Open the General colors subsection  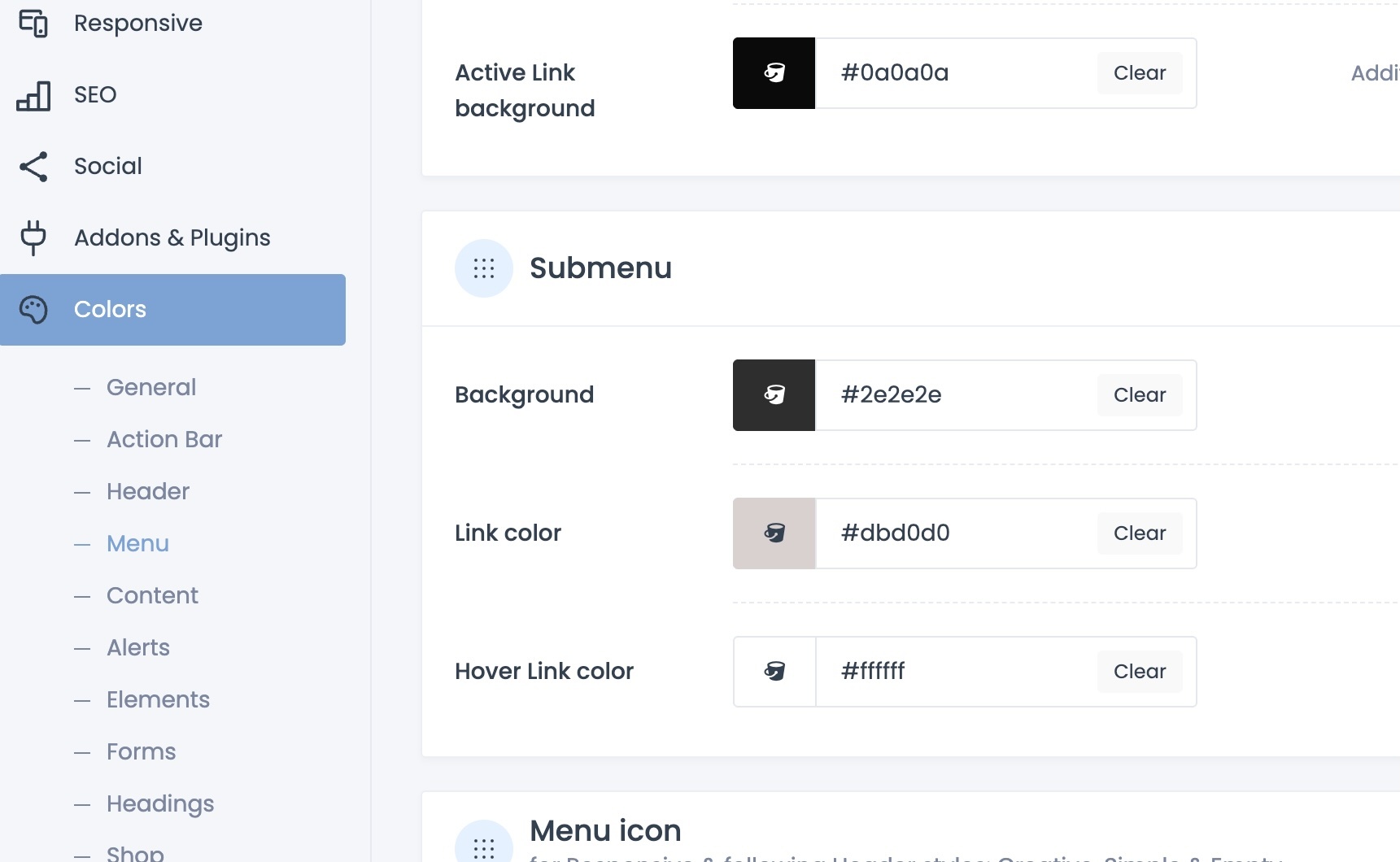click(x=151, y=387)
